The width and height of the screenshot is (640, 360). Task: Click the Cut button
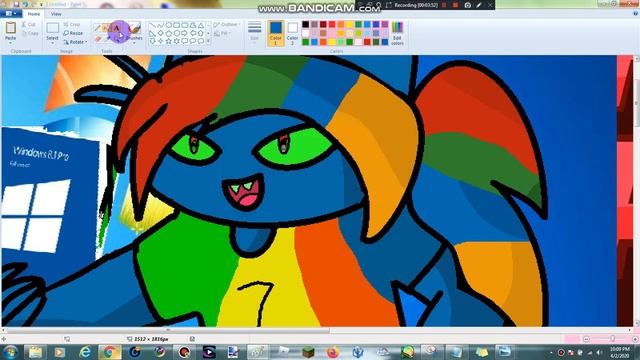click(x=29, y=25)
